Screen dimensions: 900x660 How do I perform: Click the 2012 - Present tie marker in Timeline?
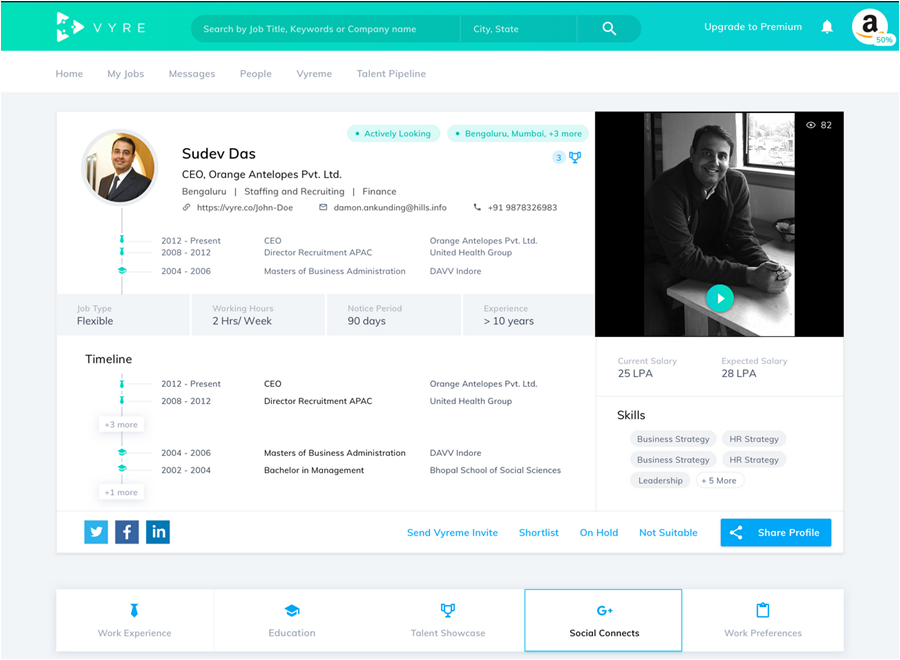[122, 383]
